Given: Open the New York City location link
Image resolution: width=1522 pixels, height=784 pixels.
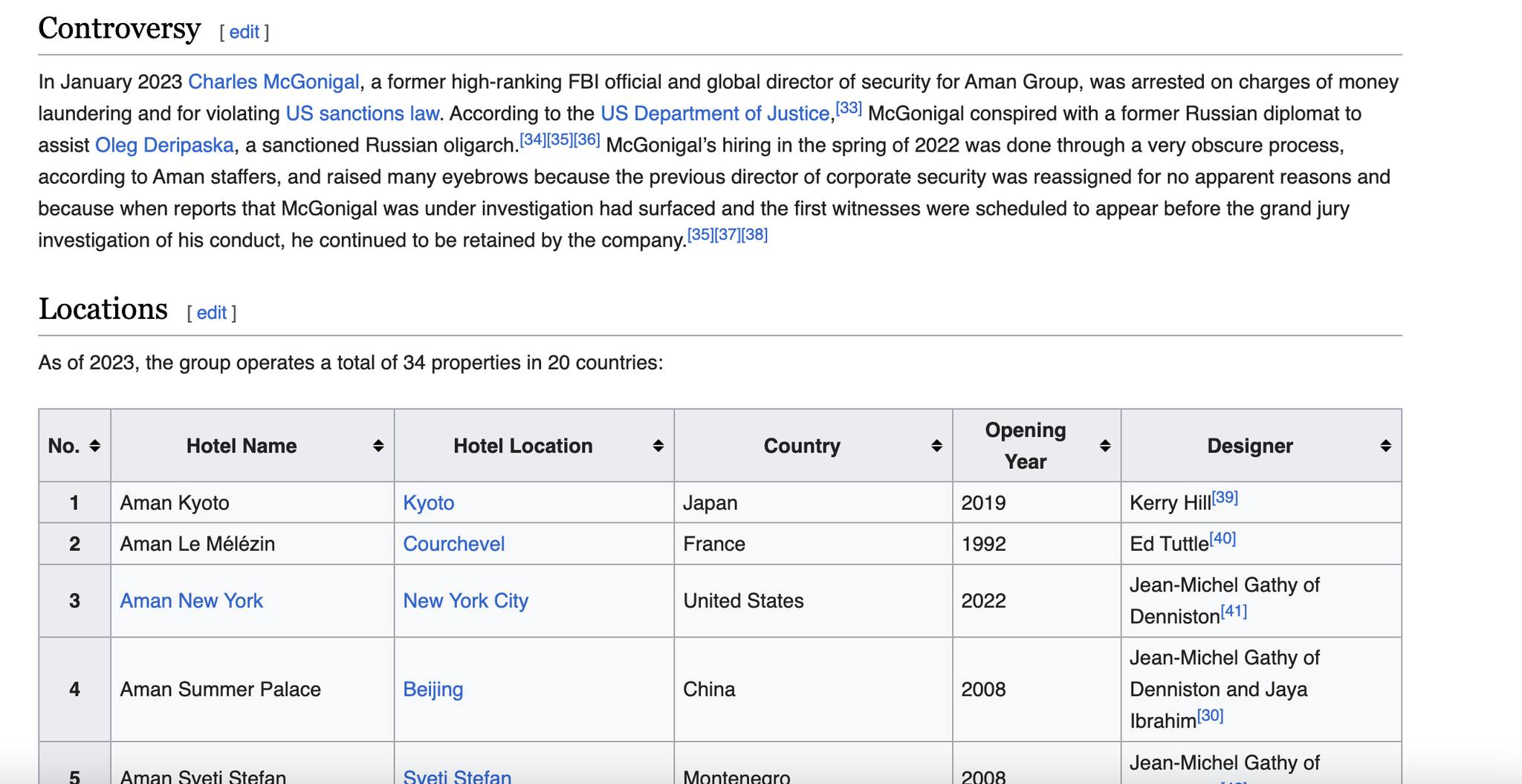Looking at the screenshot, I should (466, 601).
